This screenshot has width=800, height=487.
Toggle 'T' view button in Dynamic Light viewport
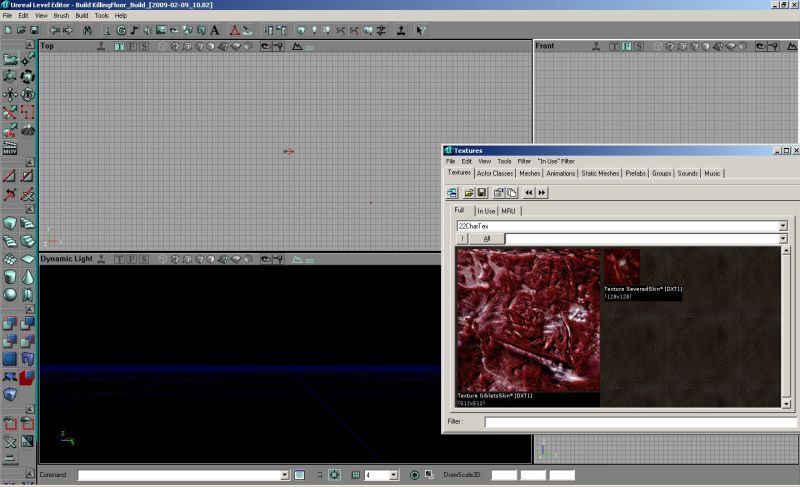click(119, 259)
